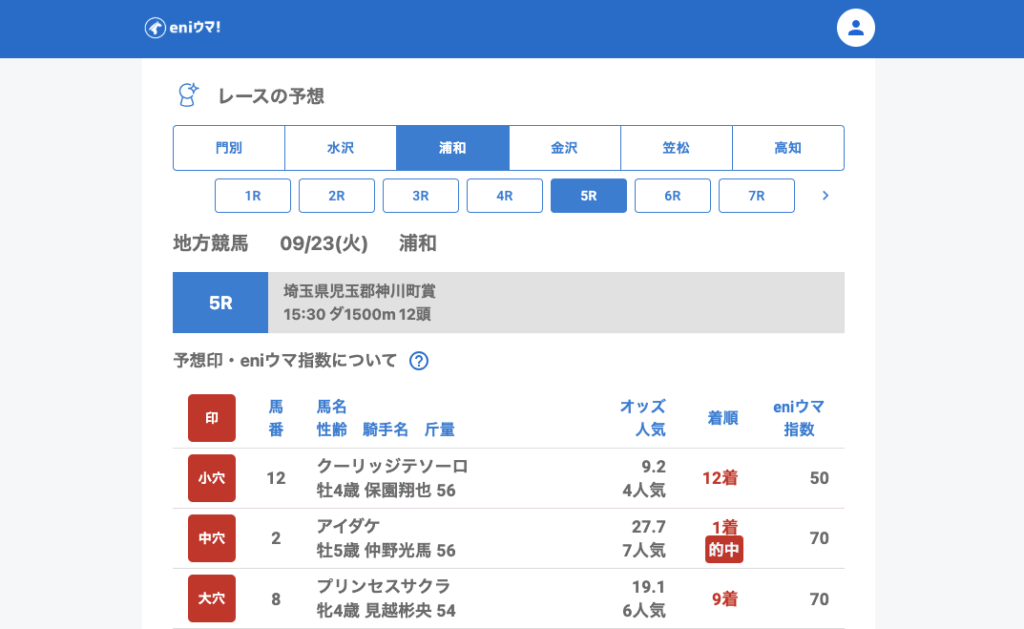
Task: Choose race 7R button
Action: pyautogui.click(x=757, y=196)
